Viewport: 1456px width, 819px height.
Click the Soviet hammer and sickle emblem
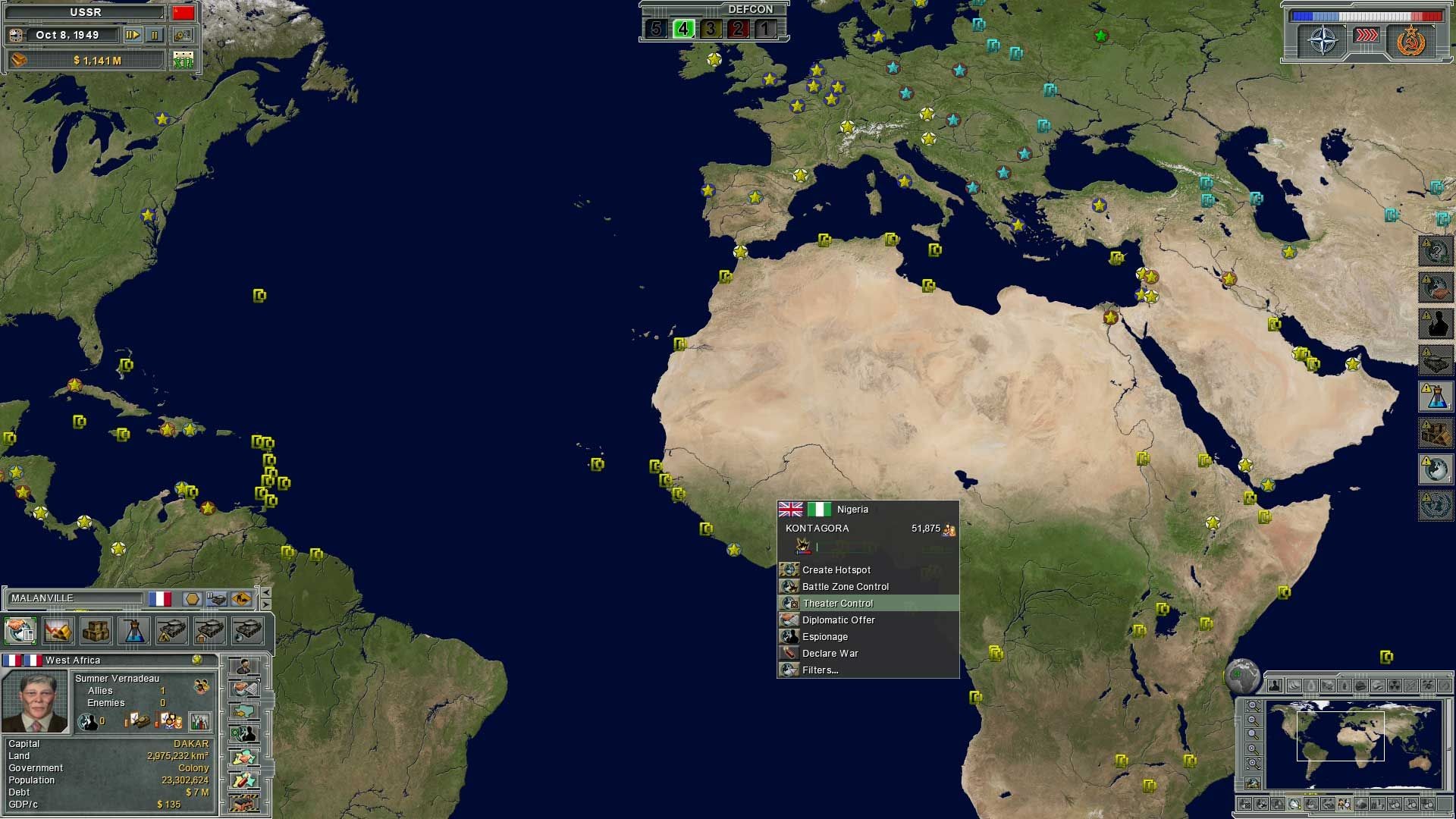(1410, 40)
